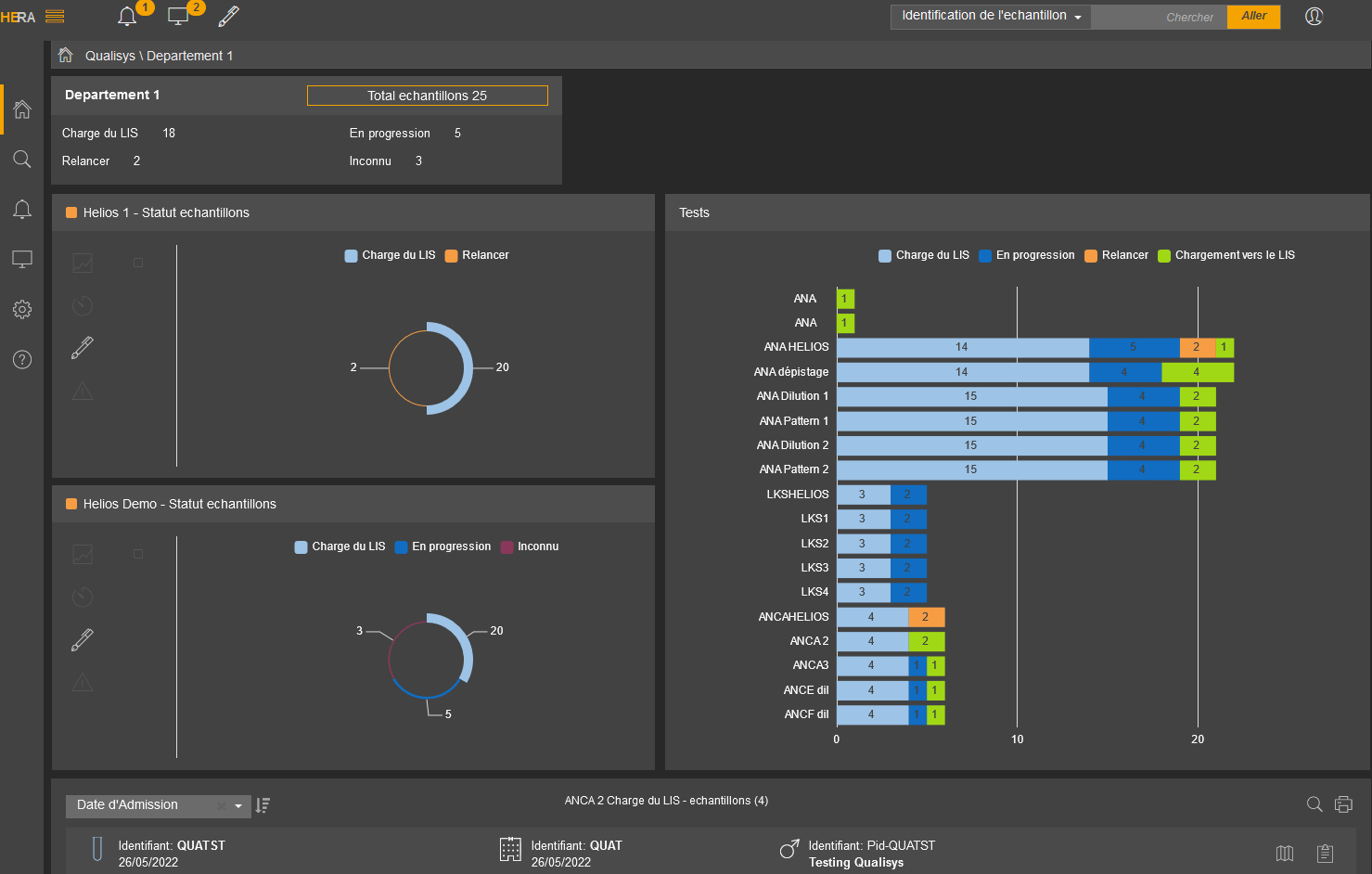Click the Qualisys \ Departement 1 breadcrumb
The image size is (1372, 874).
coord(159,56)
